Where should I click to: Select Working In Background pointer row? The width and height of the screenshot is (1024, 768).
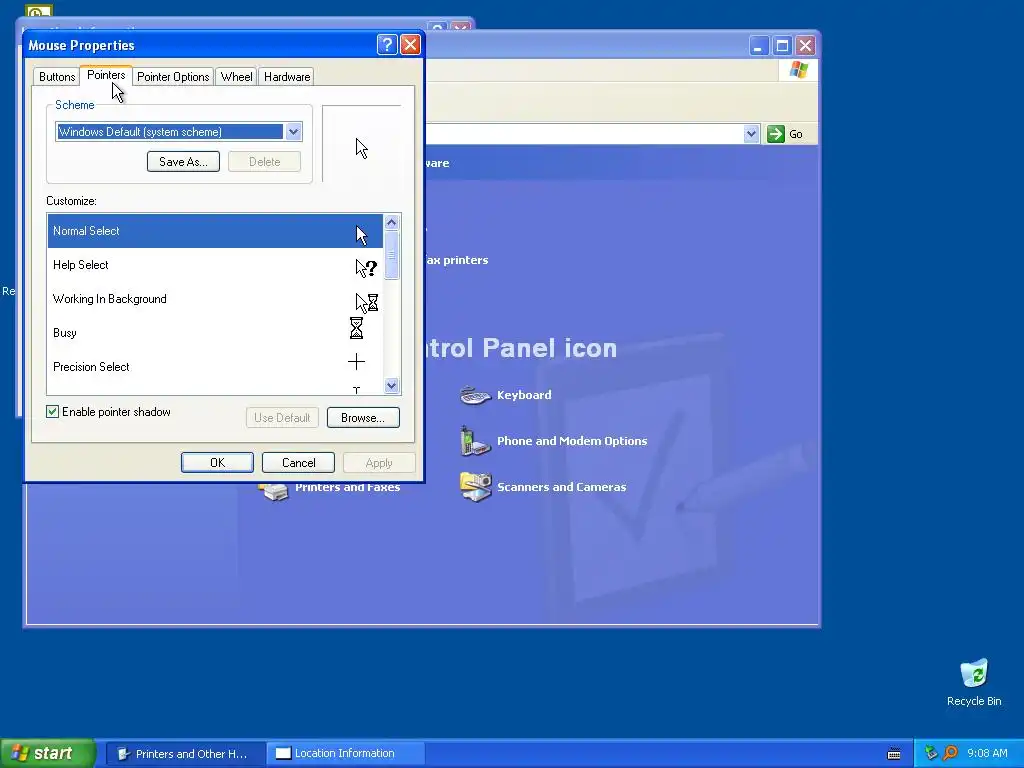(215, 298)
